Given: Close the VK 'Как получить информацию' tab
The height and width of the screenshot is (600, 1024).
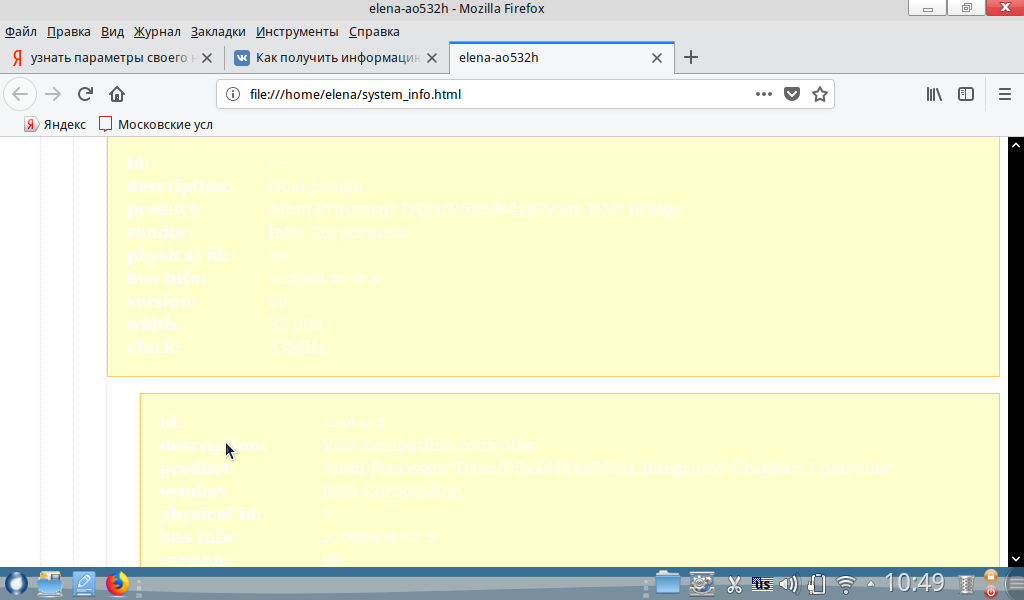Looking at the screenshot, I should pos(432,58).
